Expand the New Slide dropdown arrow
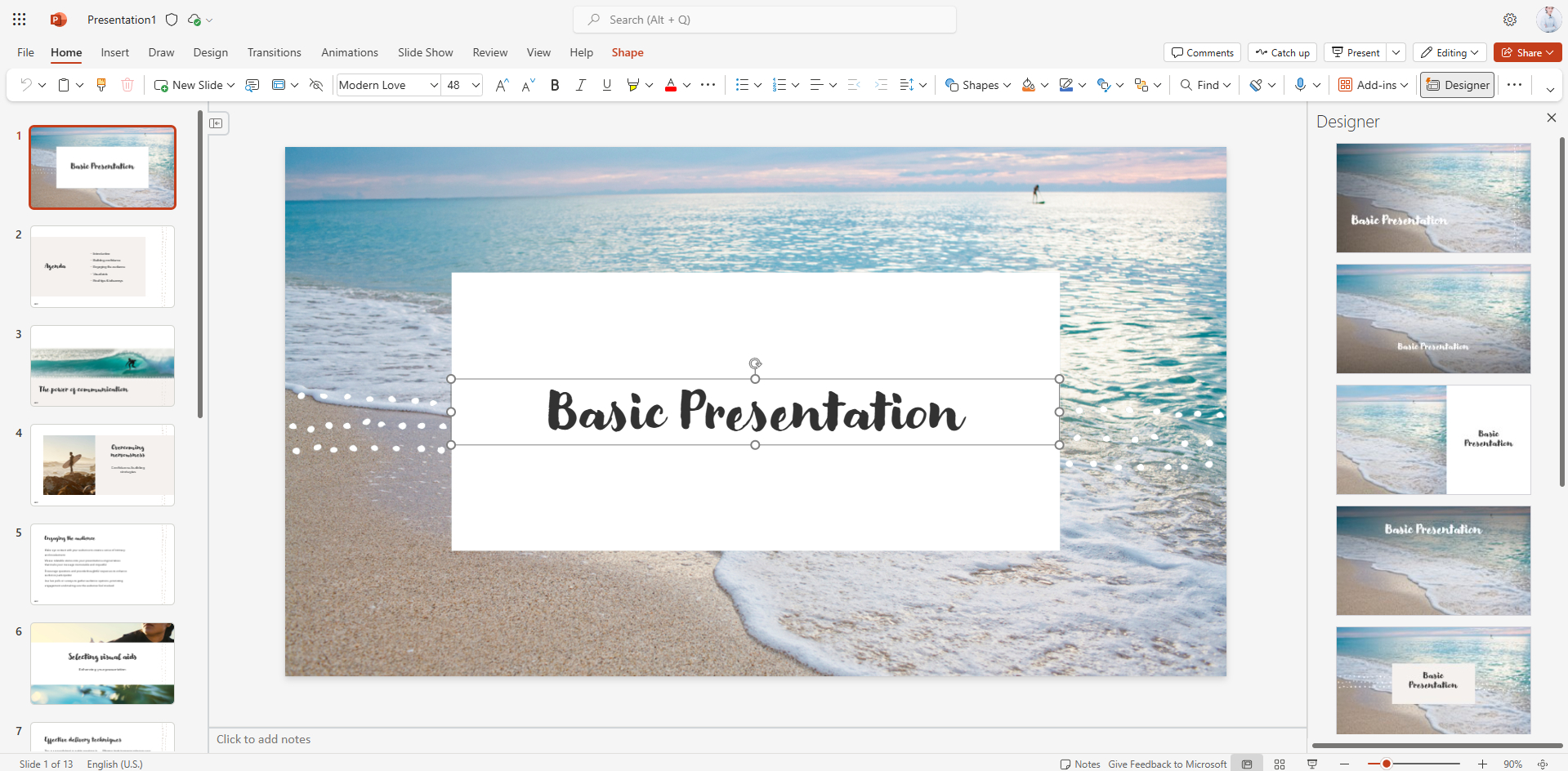1568x771 pixels. (231, 85)
